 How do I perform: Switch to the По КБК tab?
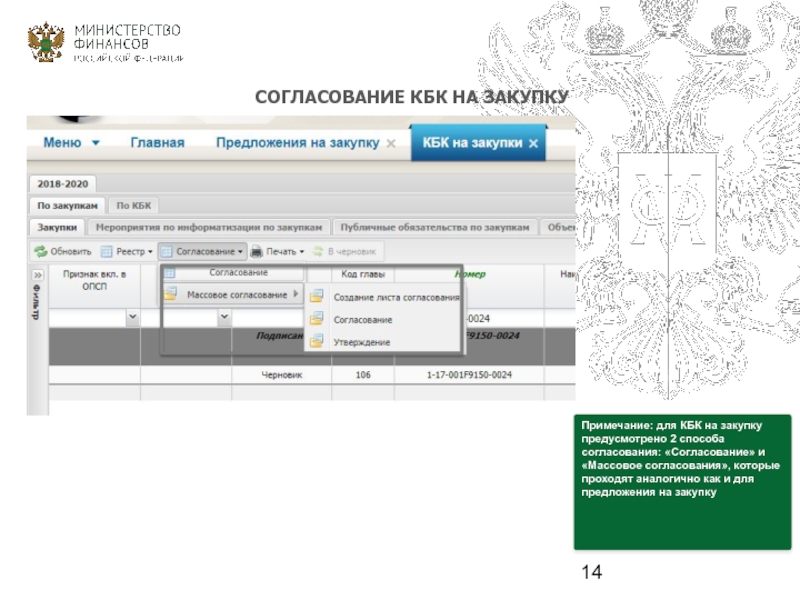click(134, 206)
